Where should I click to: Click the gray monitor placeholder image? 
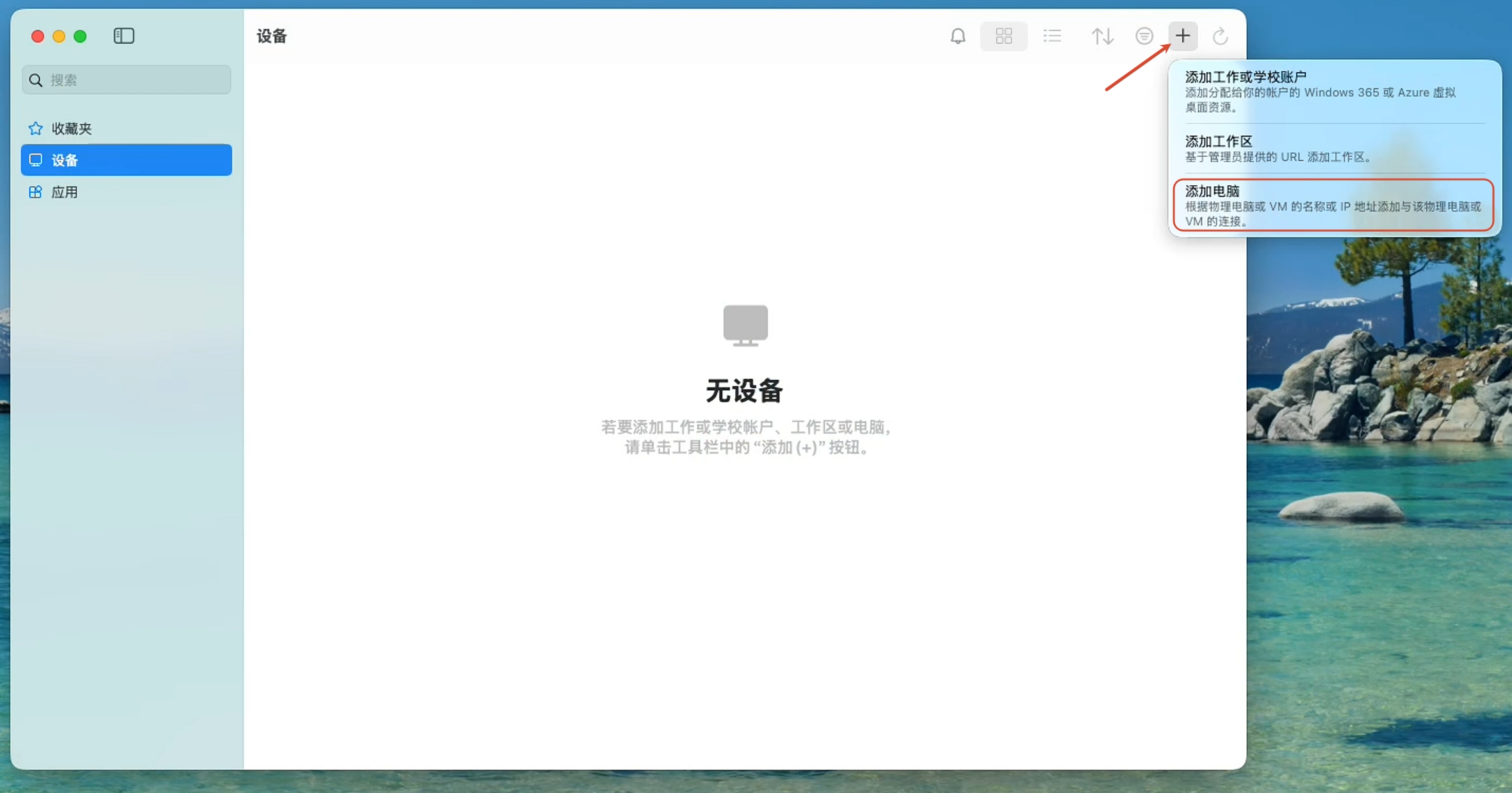(x=745, y=325)
